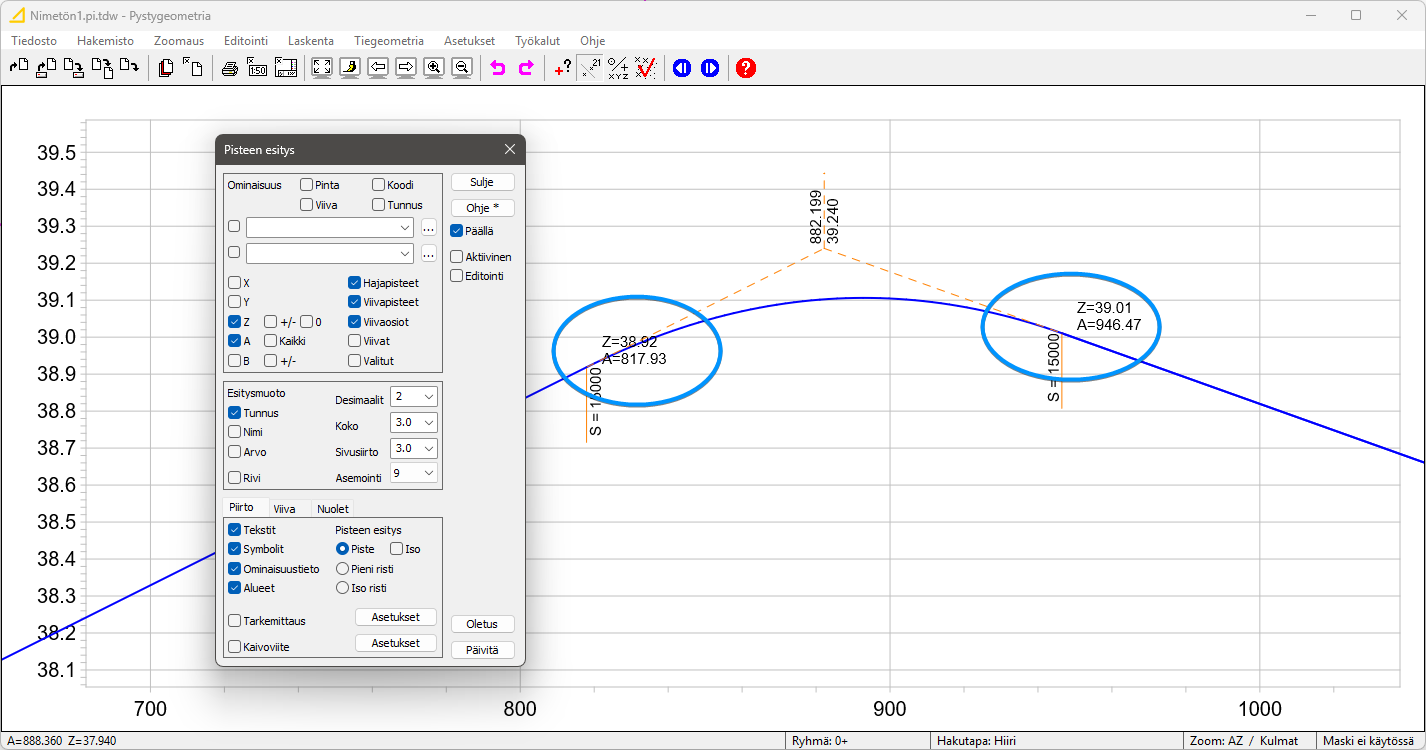Select the Pieni risti radio button
Image resolution: width=1426 pixels, height=750 pixels.
click(343, 569)
